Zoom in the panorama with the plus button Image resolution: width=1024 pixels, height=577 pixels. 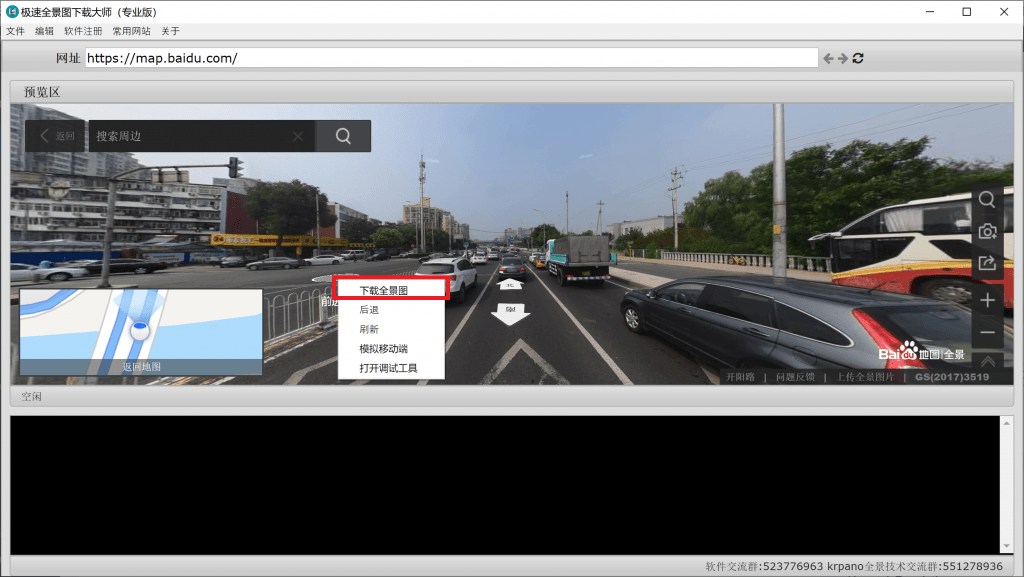click(x=987, y=300)
